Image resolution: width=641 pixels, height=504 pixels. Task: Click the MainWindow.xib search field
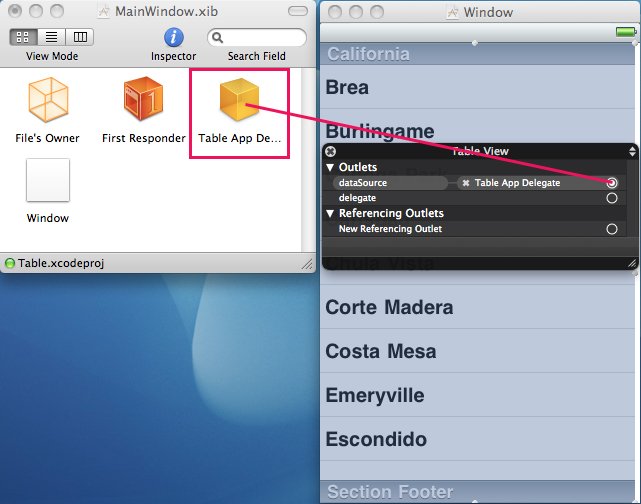(x=257, y=38)
